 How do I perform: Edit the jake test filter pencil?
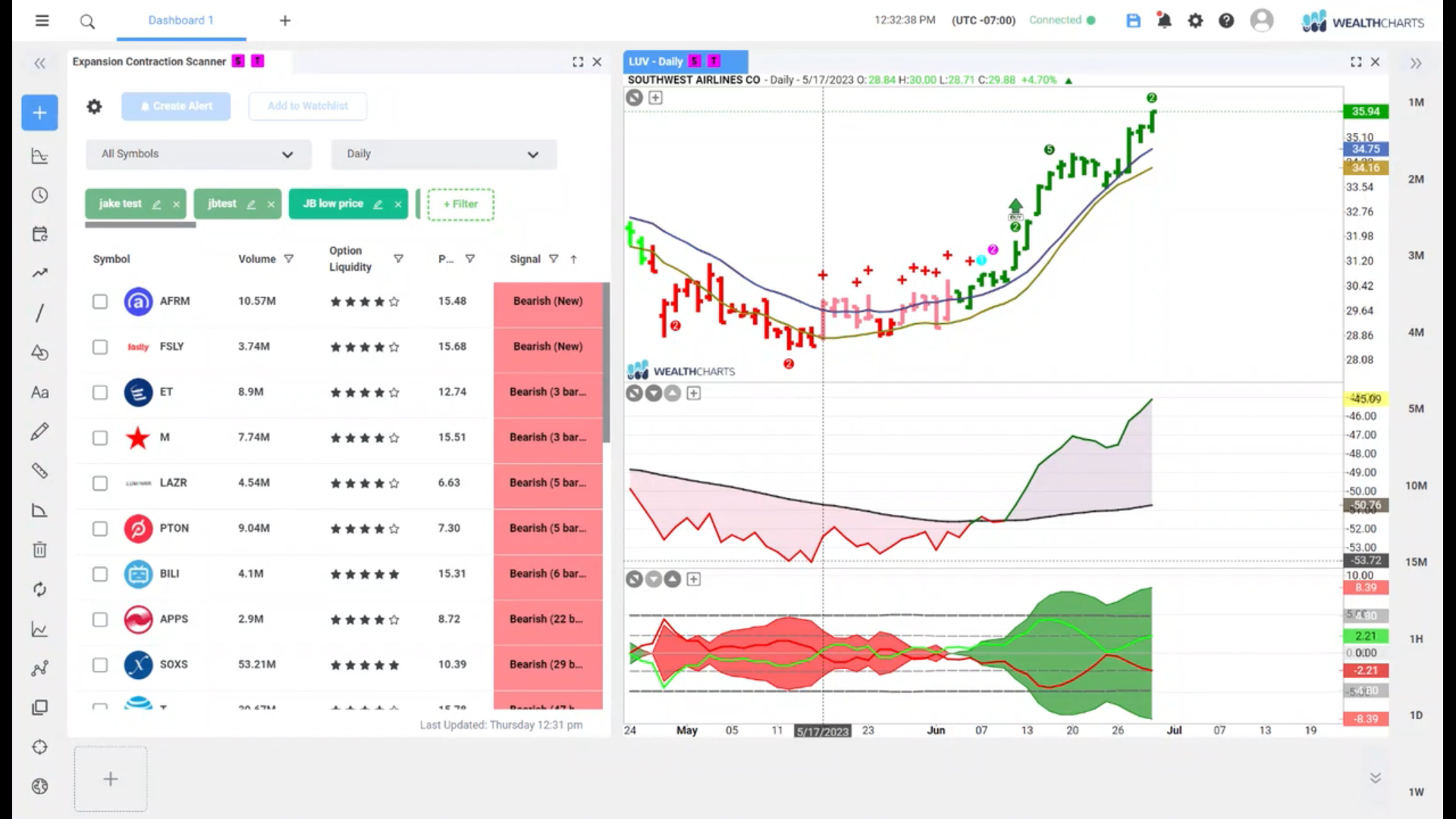point(156,204)
